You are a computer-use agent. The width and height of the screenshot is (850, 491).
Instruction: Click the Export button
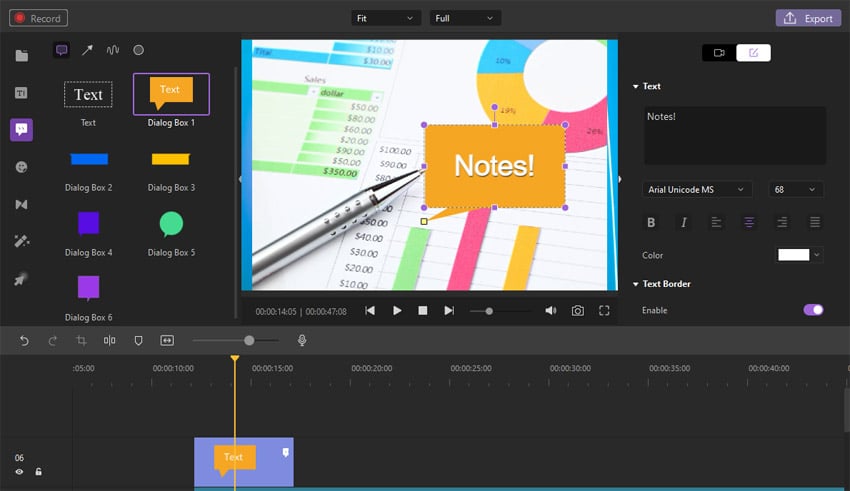click(x=808, y=18)
